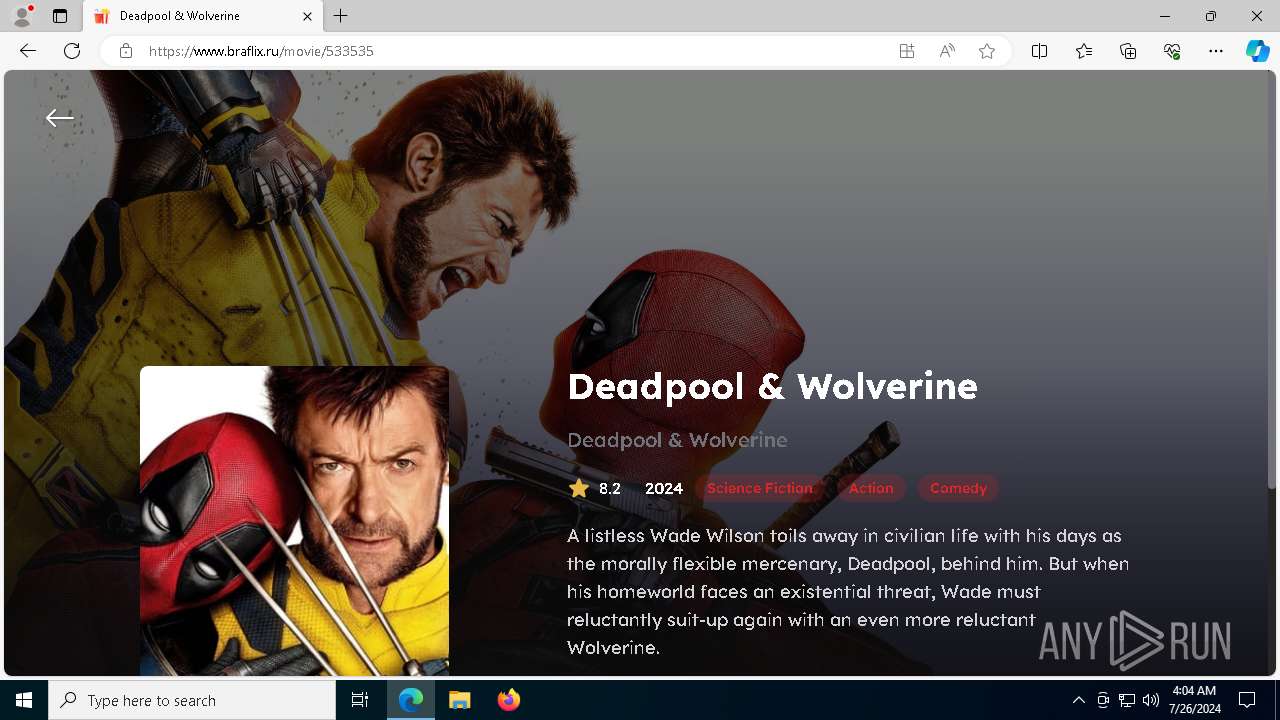Viewport: 1280px width, 720px height.
Task: Open the Meet Now tray icon
Action: (1103, 700)
